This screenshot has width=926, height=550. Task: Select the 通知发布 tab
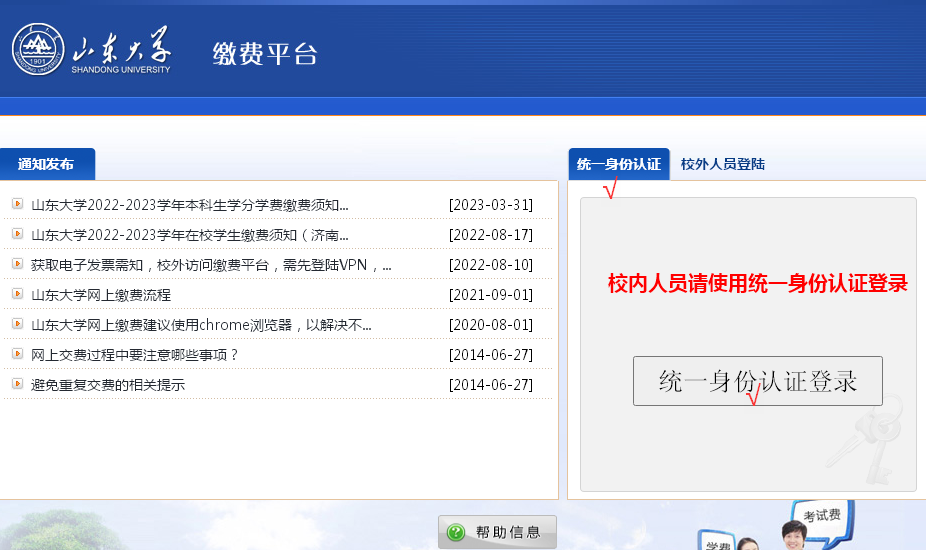(47, 164)
